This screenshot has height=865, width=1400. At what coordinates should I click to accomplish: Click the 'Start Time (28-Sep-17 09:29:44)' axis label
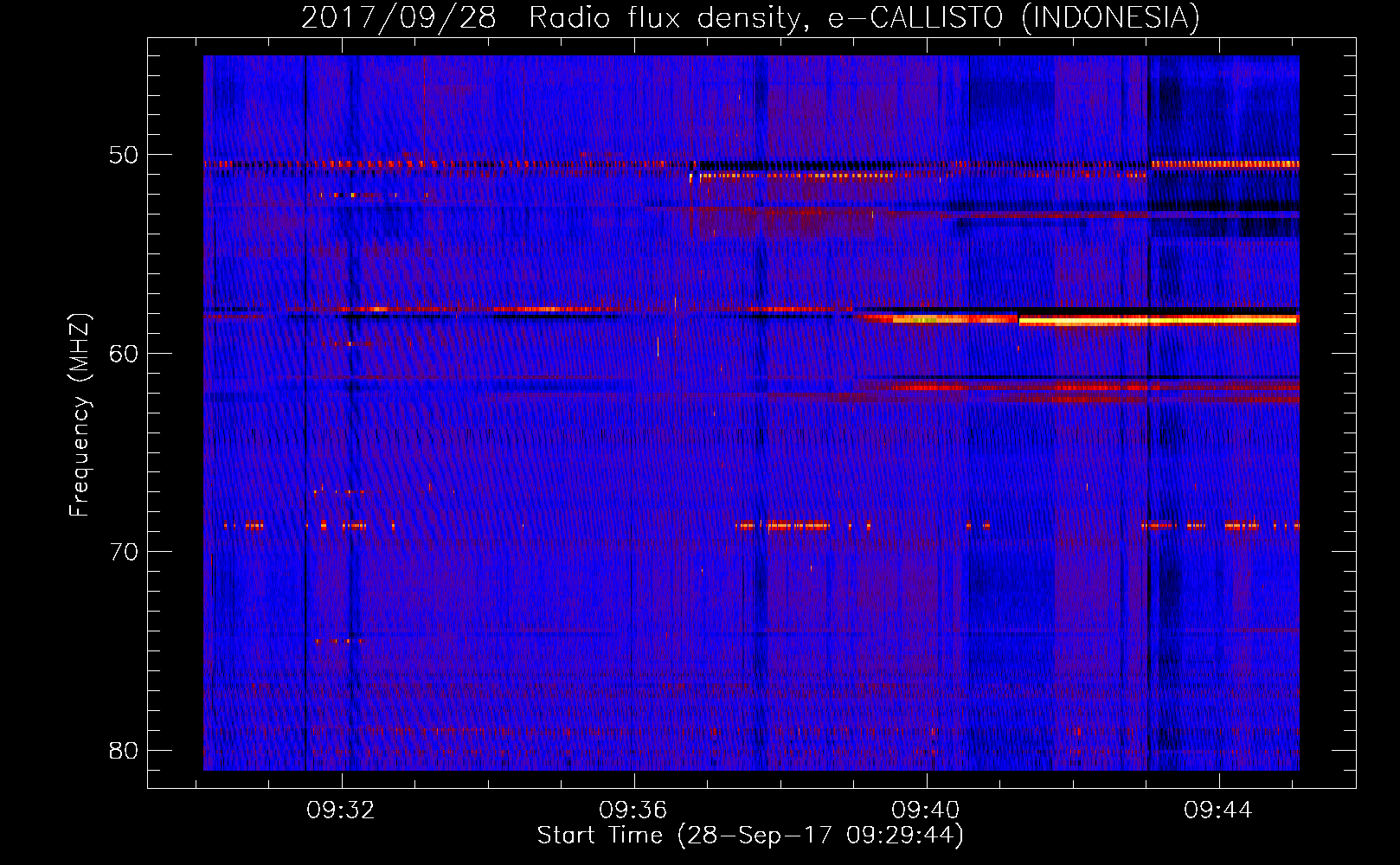click(x=750, y=836)
